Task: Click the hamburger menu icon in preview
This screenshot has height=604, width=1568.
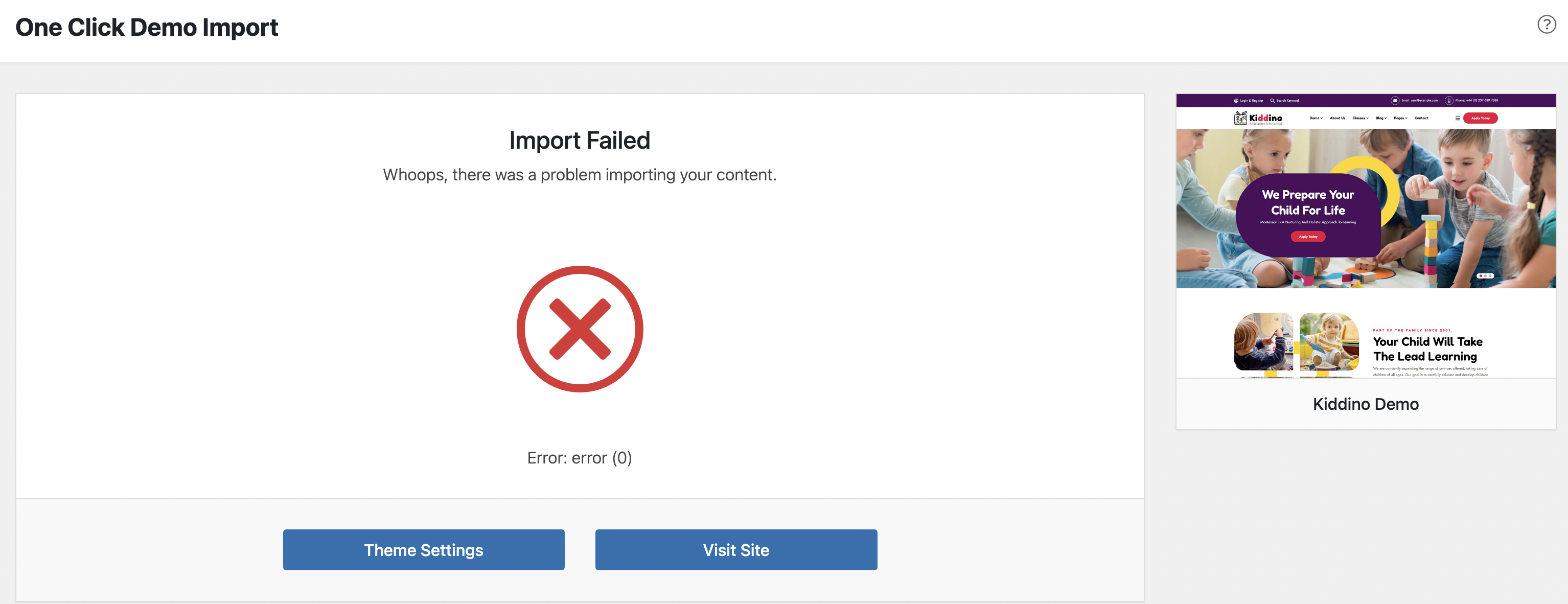Action: [x=1457, y=118]
